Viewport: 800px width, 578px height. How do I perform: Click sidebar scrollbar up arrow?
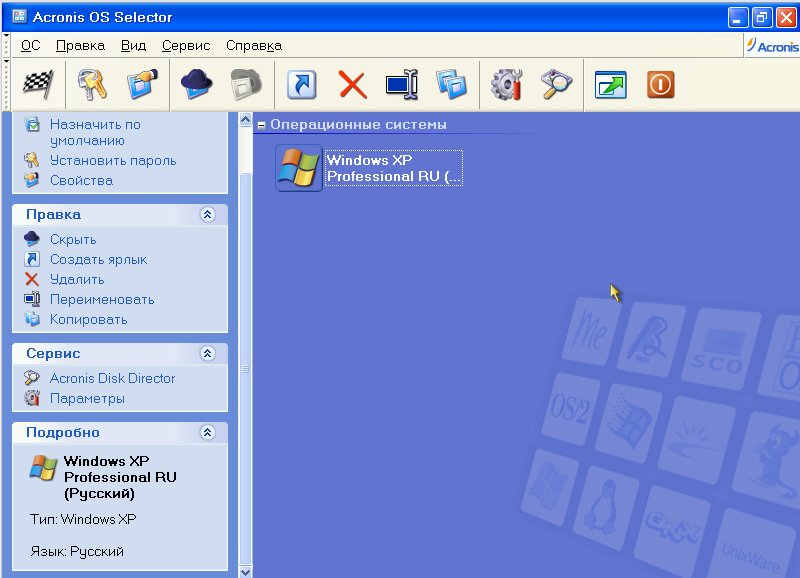point(245,120)
